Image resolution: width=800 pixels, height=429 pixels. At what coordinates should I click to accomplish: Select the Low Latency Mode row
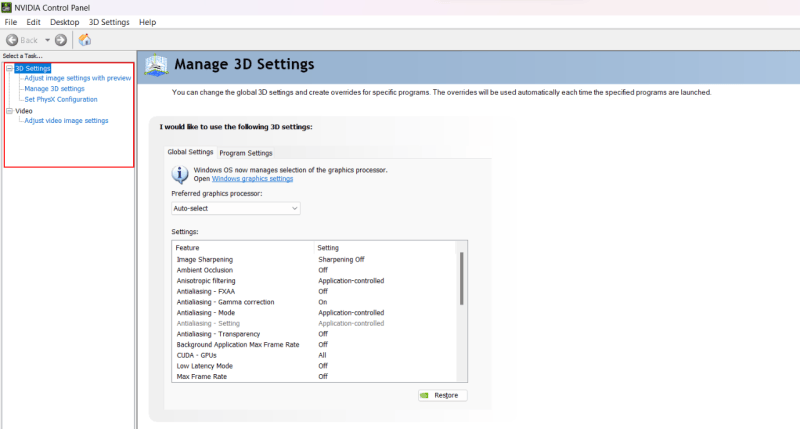point(314,366)
